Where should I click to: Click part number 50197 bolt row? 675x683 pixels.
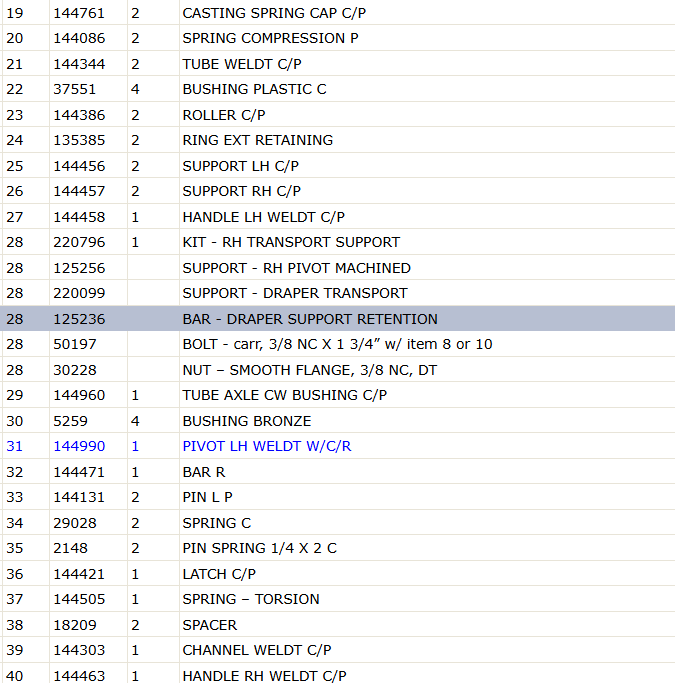click(x=338, y=344)
